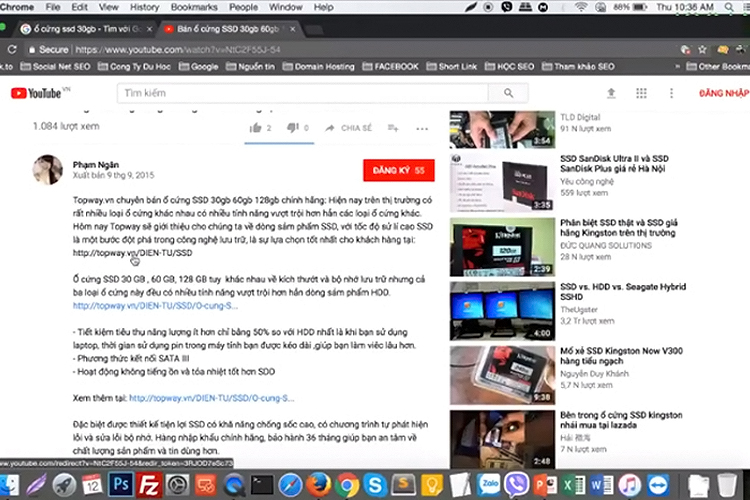
Task: Open Terminal from the Dock
Action: click(262, 485)
